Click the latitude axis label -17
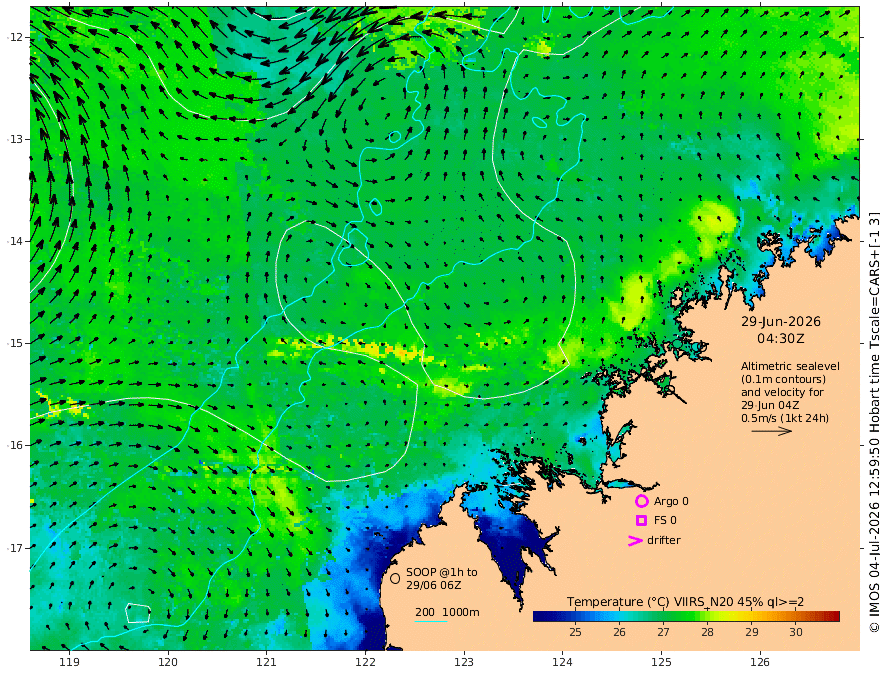 15,548
